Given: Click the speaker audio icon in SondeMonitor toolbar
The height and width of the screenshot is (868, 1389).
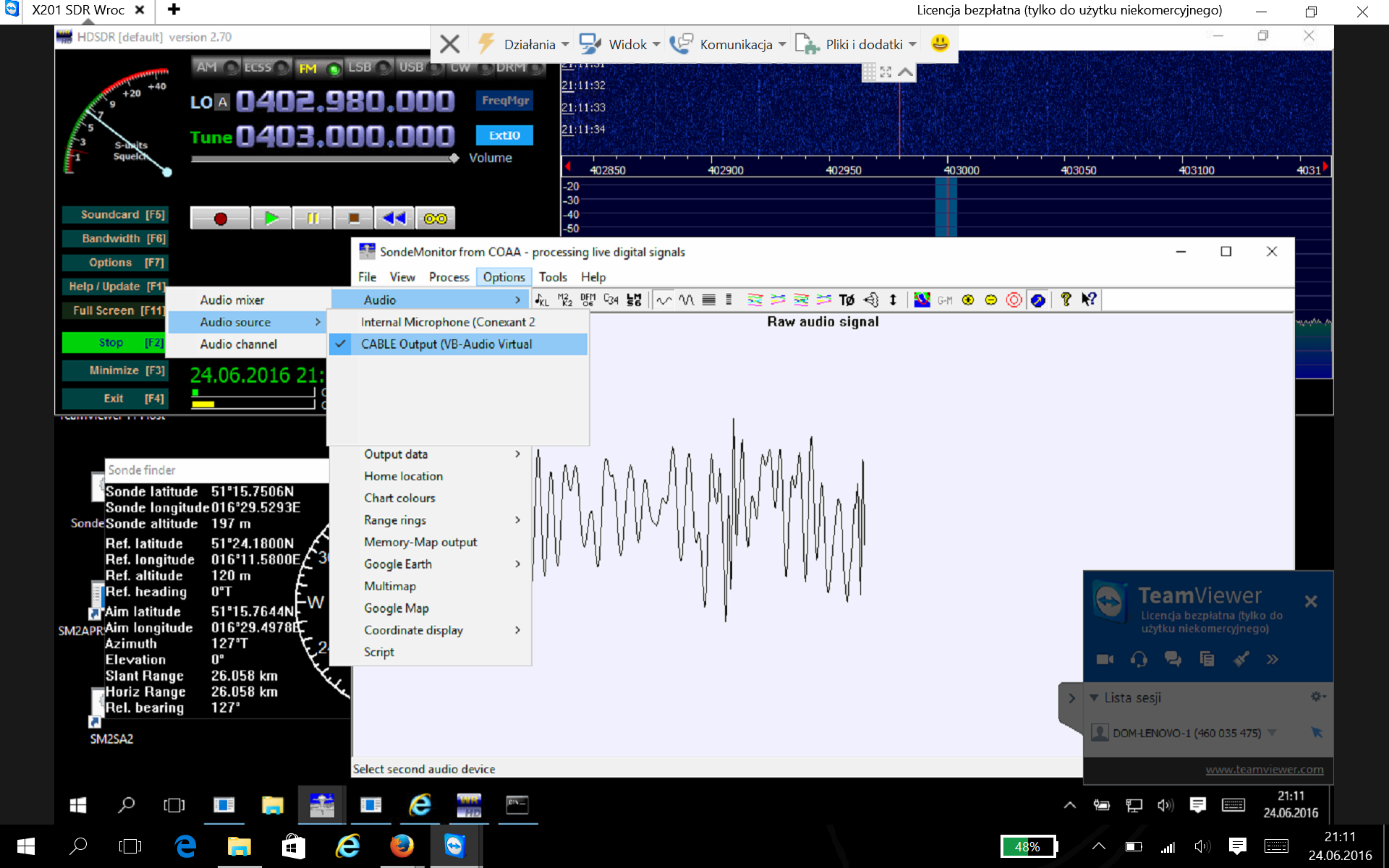Looking at the screenshot, I should [870, 299].
